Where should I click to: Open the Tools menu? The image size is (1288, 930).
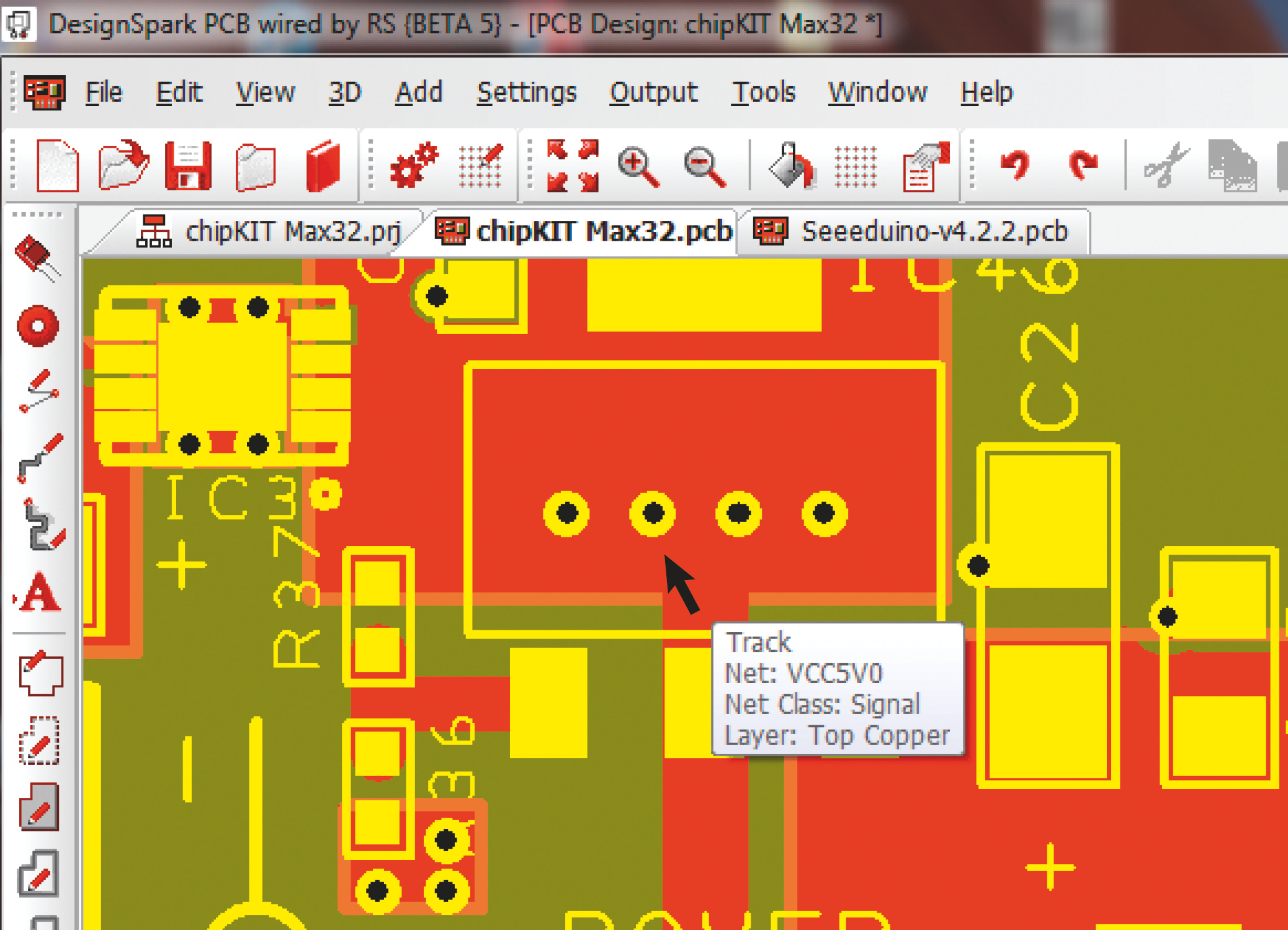(x=763, y=92)
